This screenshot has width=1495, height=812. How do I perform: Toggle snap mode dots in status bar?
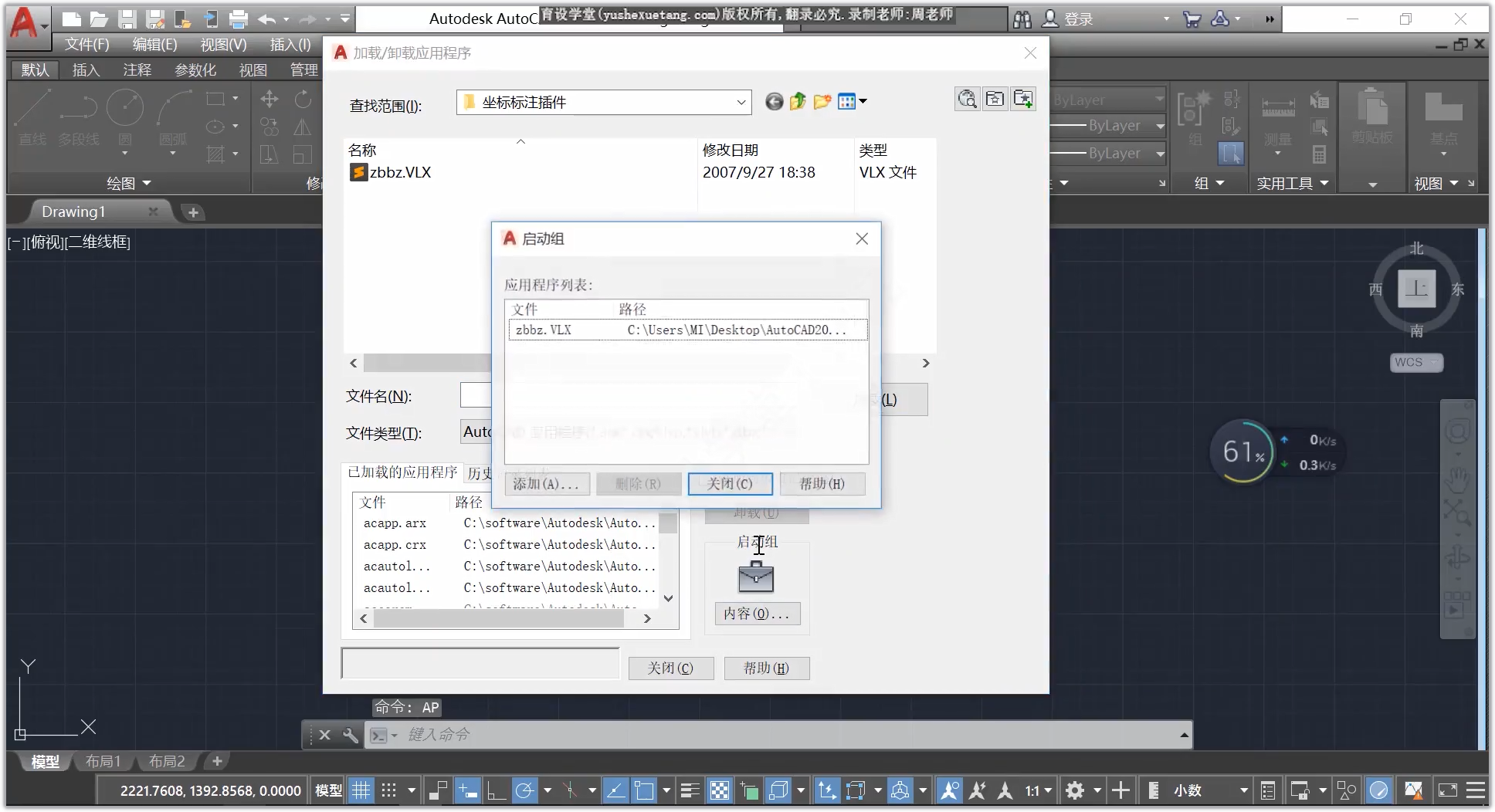pos(389,790)
